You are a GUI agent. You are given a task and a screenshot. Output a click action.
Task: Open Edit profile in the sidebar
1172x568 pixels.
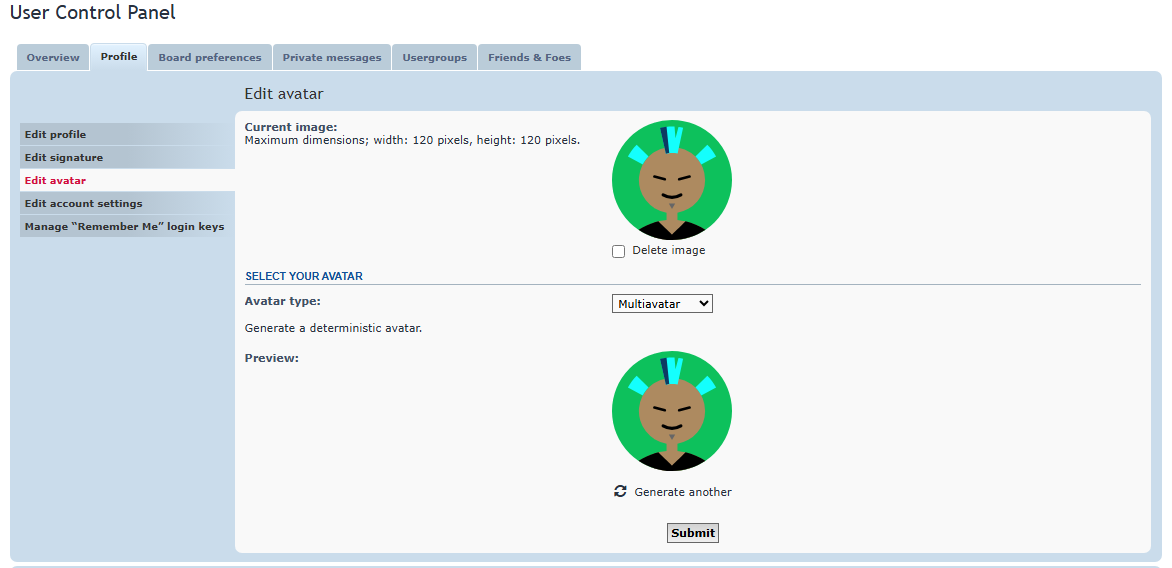click(x=127, y=135)
